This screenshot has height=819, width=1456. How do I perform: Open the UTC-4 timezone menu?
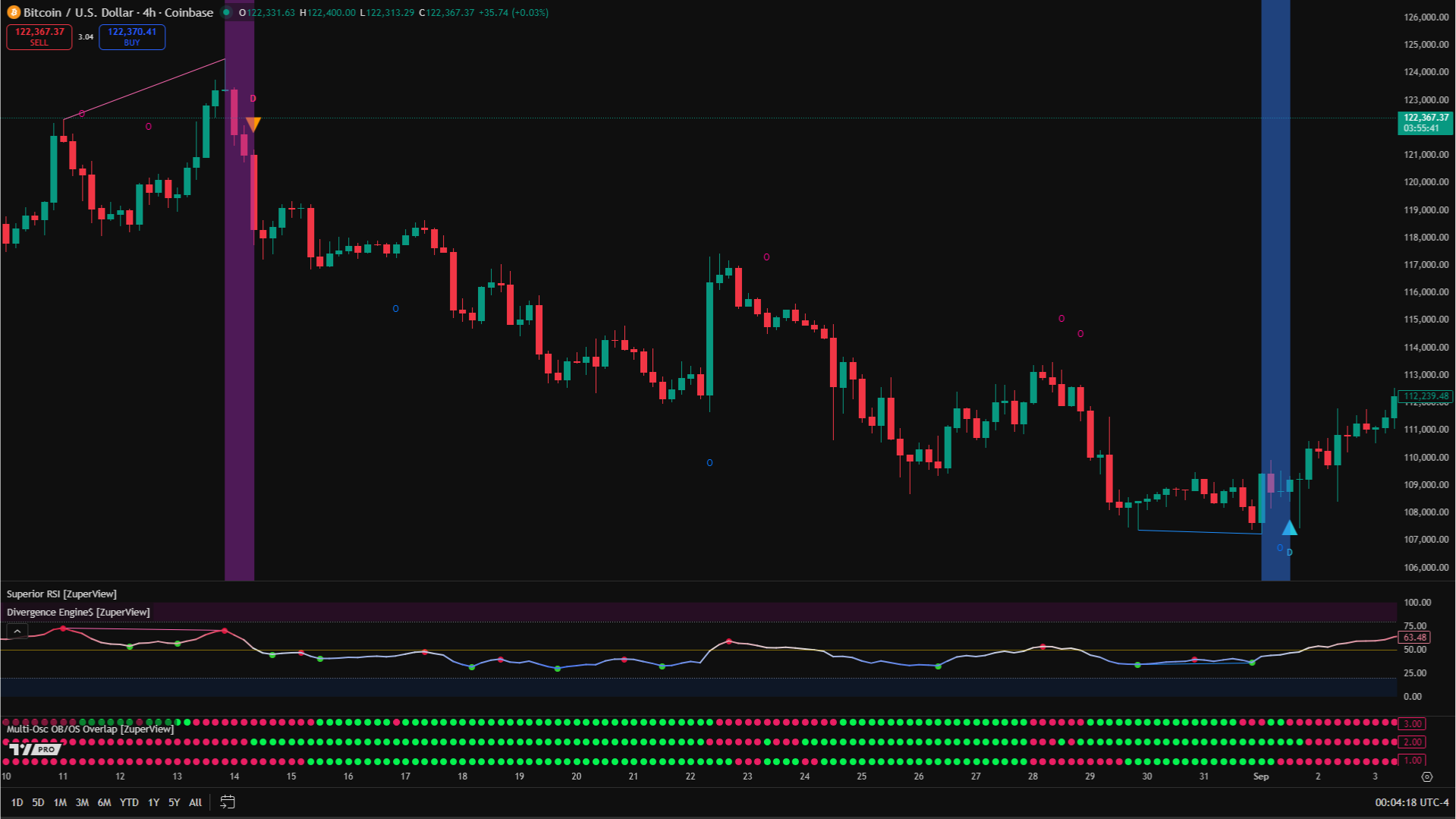pos(1411,802)
